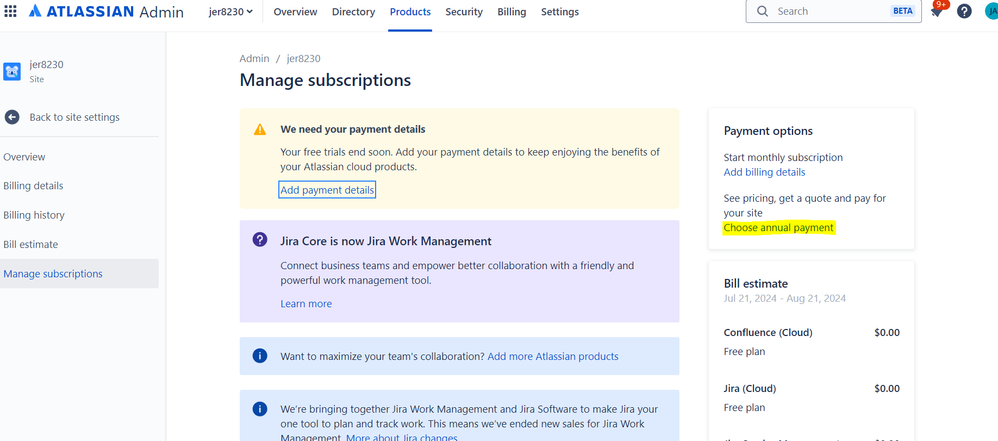This screenshot has height=441, width=998.
Task: Click Learn more about Jira Work Management
Action: tap(306, 304)
